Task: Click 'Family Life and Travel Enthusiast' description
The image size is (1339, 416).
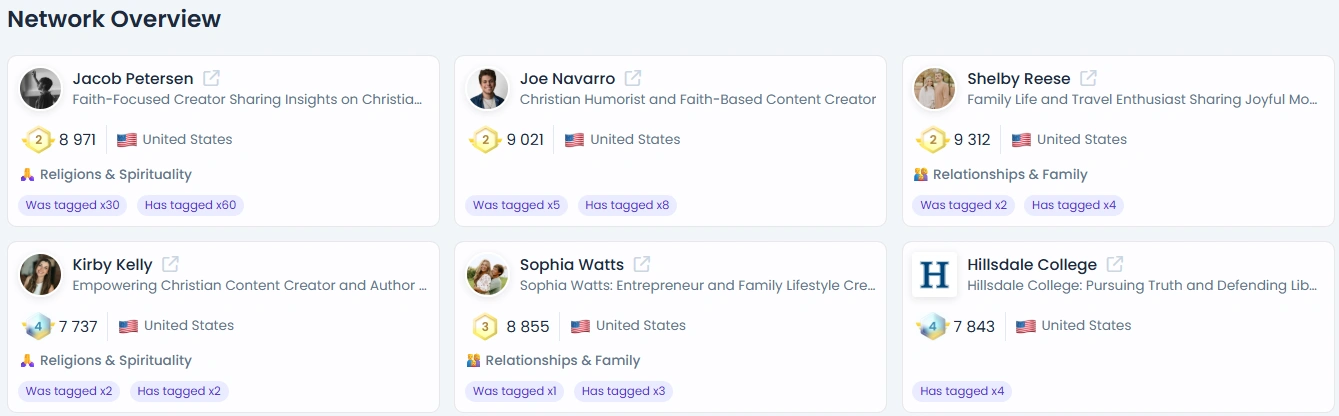Action: click(x=1142, y=100)
